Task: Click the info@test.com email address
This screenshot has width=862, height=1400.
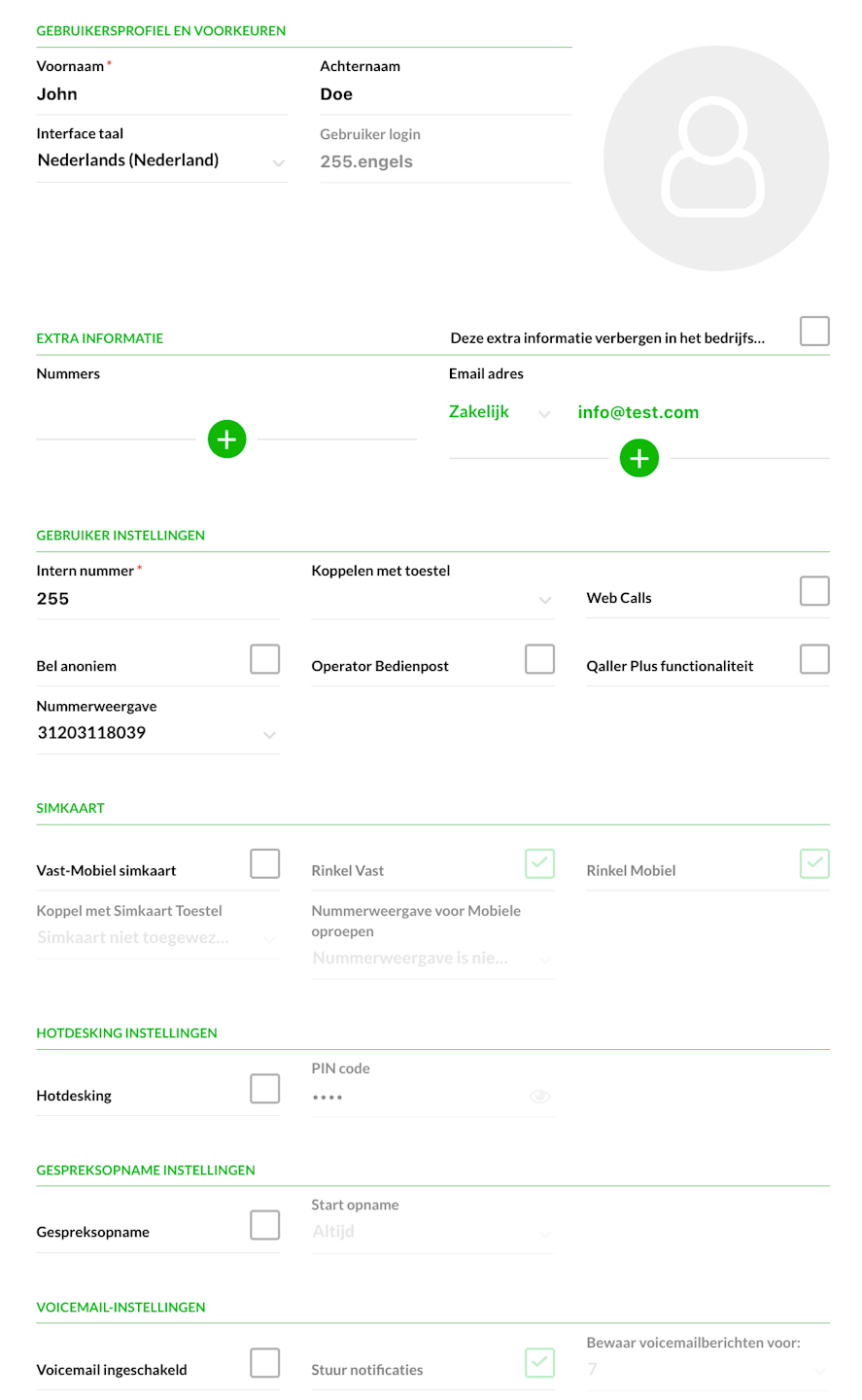Action: [x=638, y=413]
